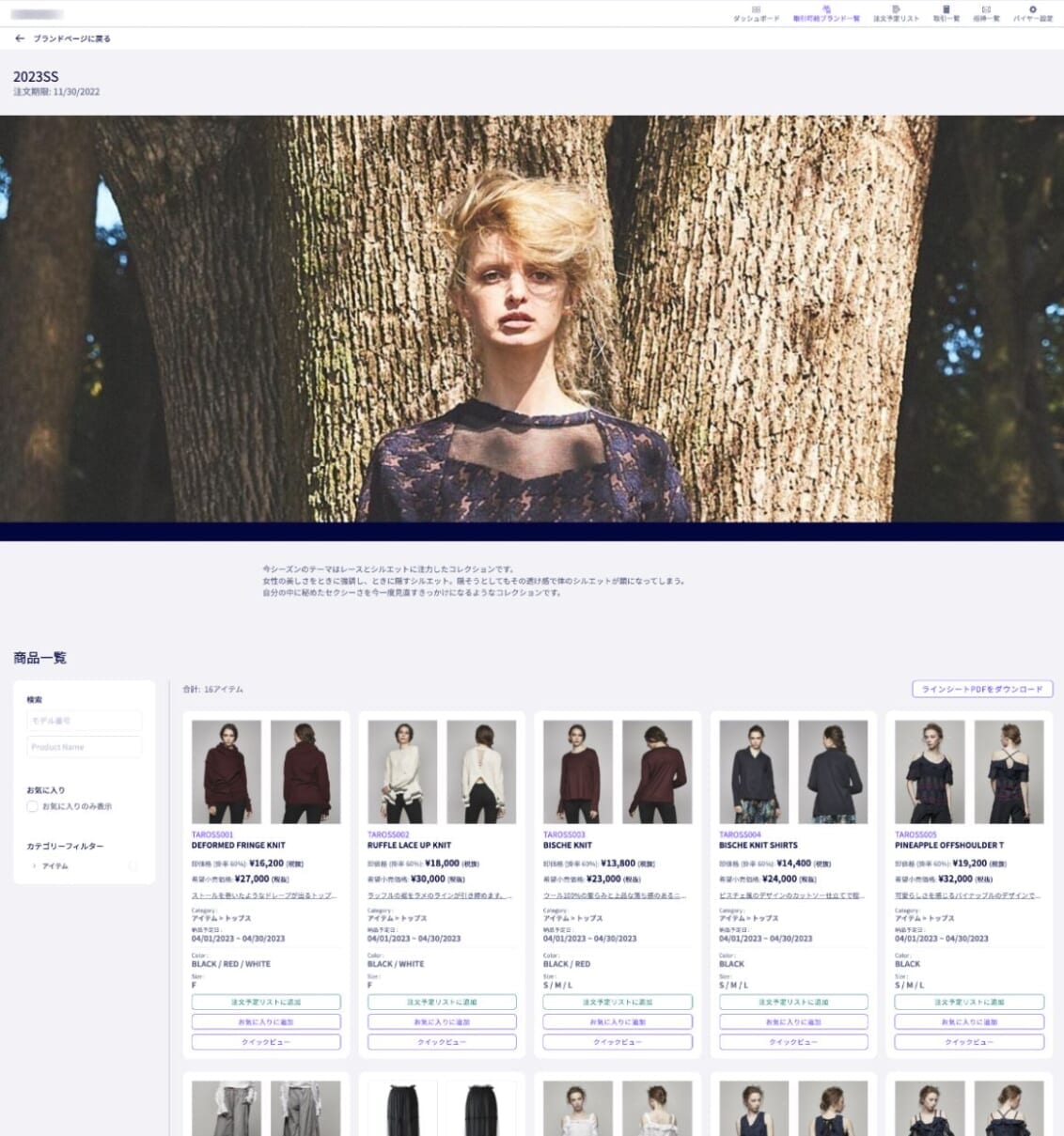This screenshot has height=1136, width=1064.
Task: Select the アイテム category filter circle checkbox
Action: tap(133, 866)
